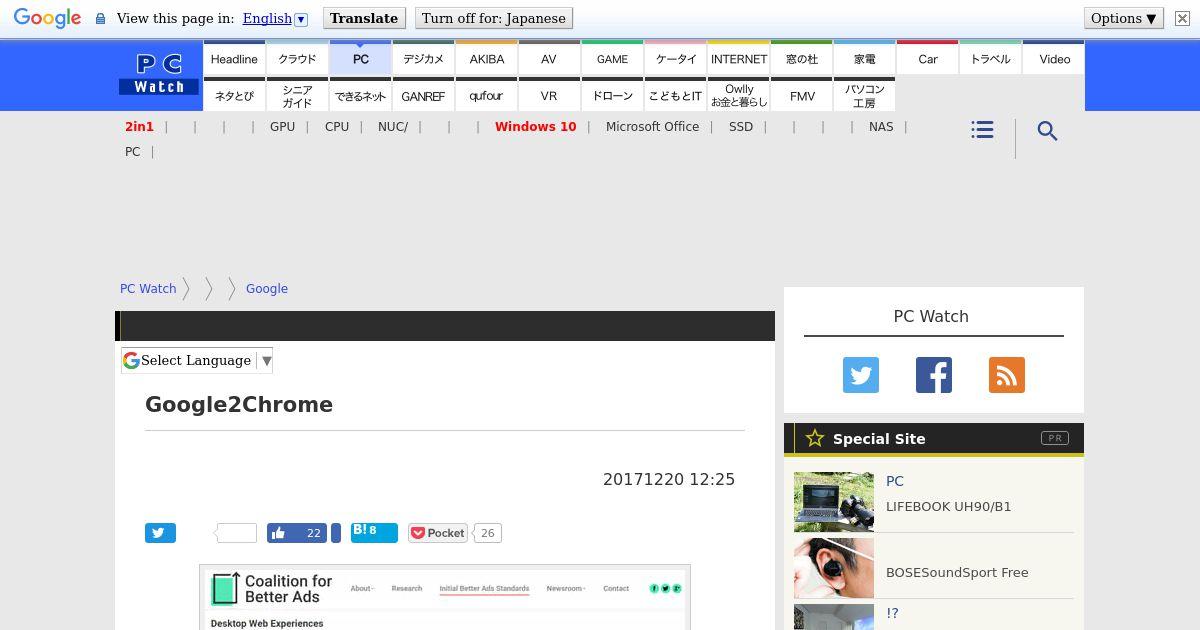Open the ドローン tab
Viewport: 1200px width, 630px height.
coord(612,95)
